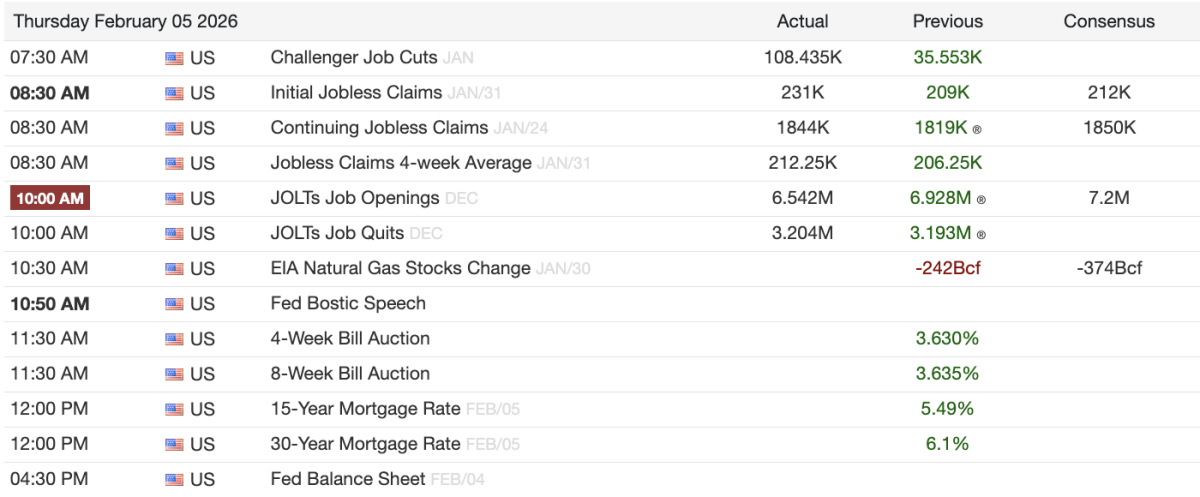Click the Consensus column header

[x=1109, y=21]
